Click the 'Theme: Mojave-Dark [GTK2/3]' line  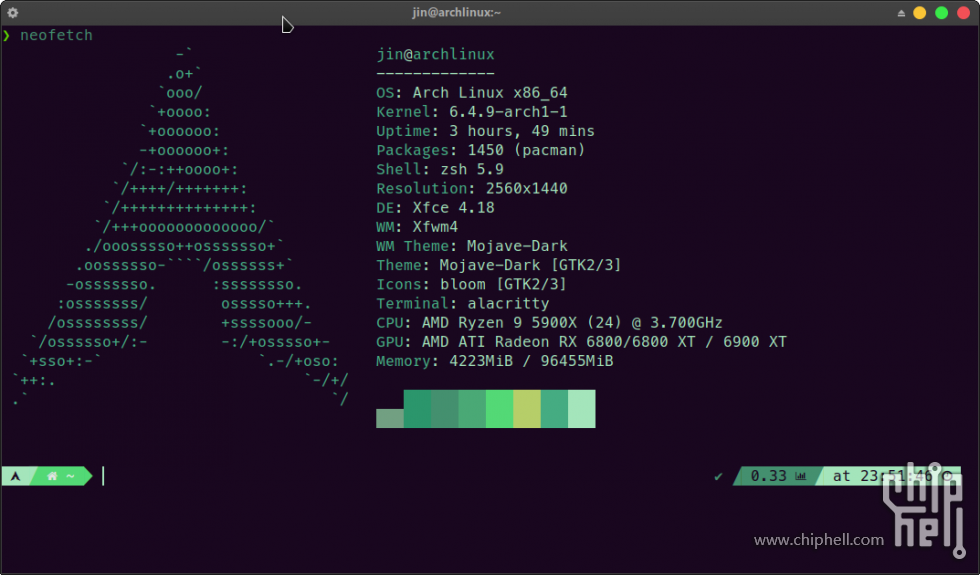point(499,265)
